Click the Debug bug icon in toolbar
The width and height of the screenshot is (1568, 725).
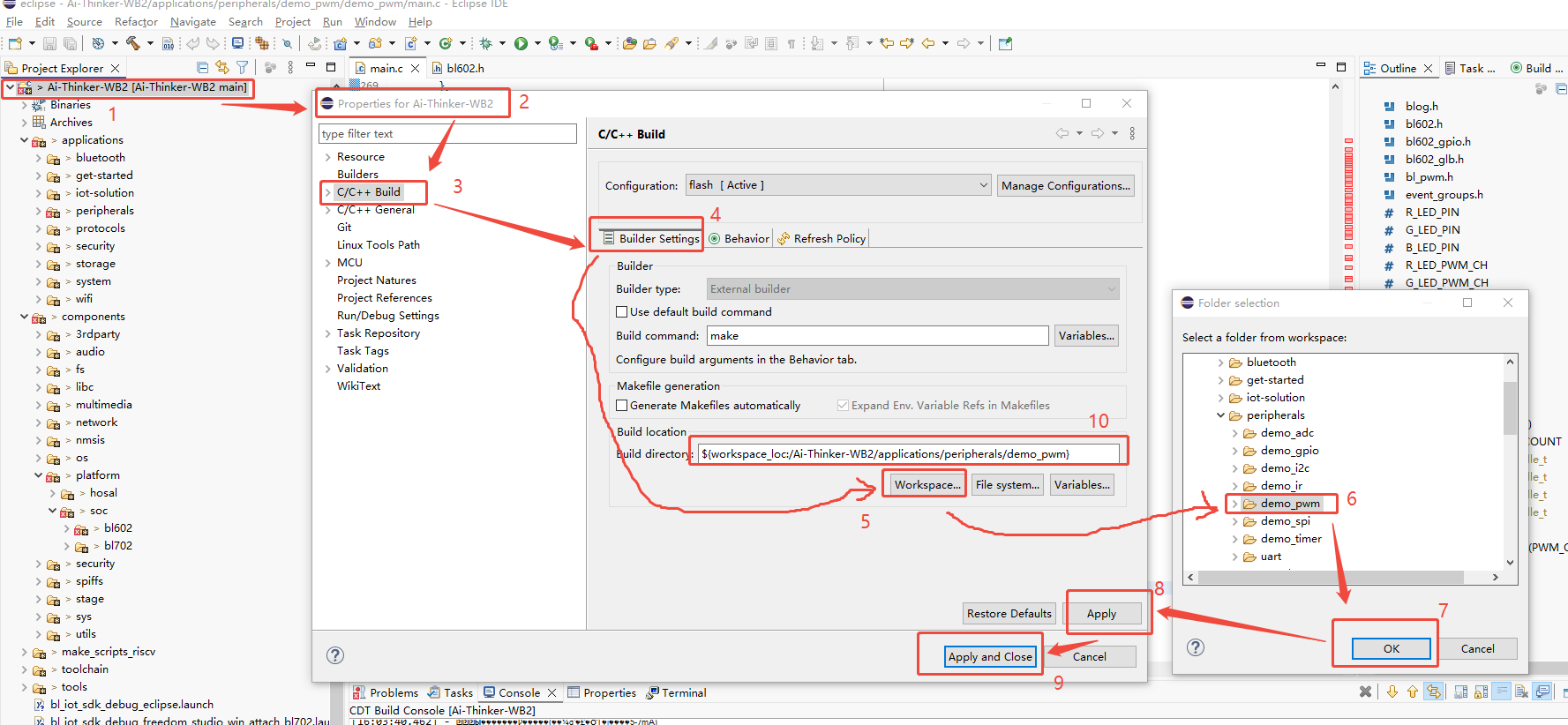coord(485,43)
